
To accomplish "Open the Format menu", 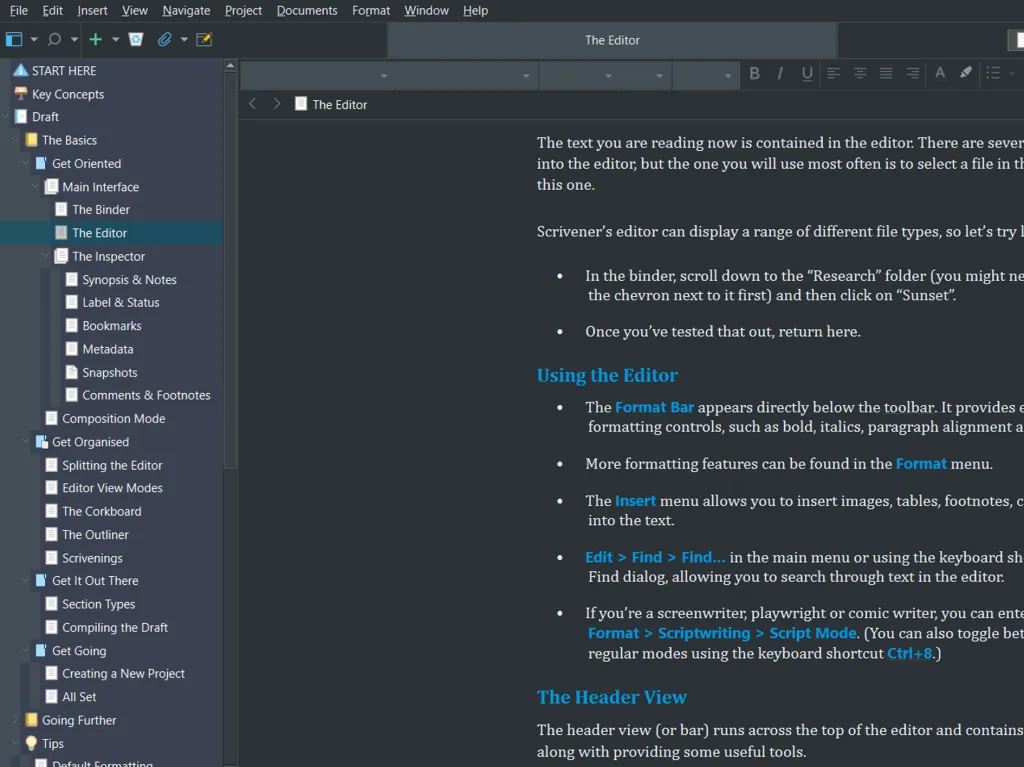I will pos(371,10).
